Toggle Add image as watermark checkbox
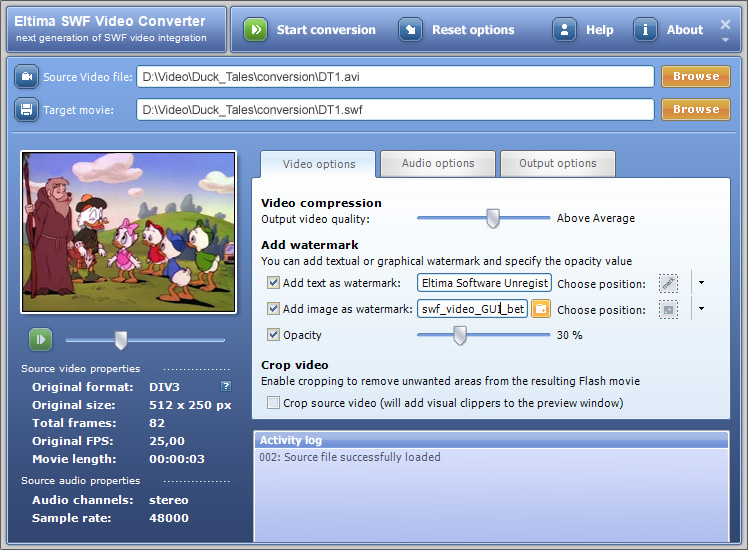 [273, 309]
